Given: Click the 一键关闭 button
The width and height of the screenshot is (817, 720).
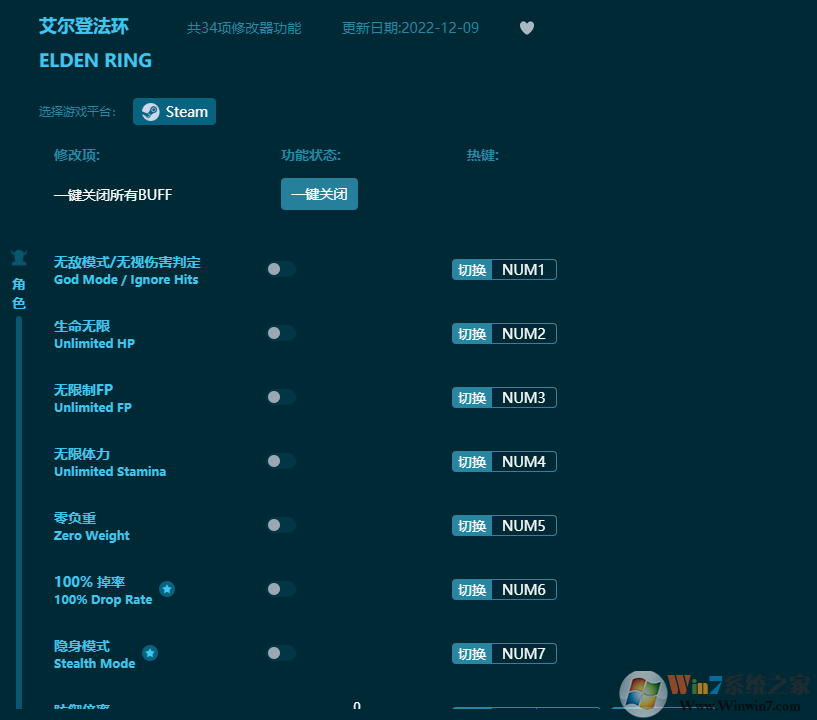Looking at the screenshot, I should (x=319, y=194).
